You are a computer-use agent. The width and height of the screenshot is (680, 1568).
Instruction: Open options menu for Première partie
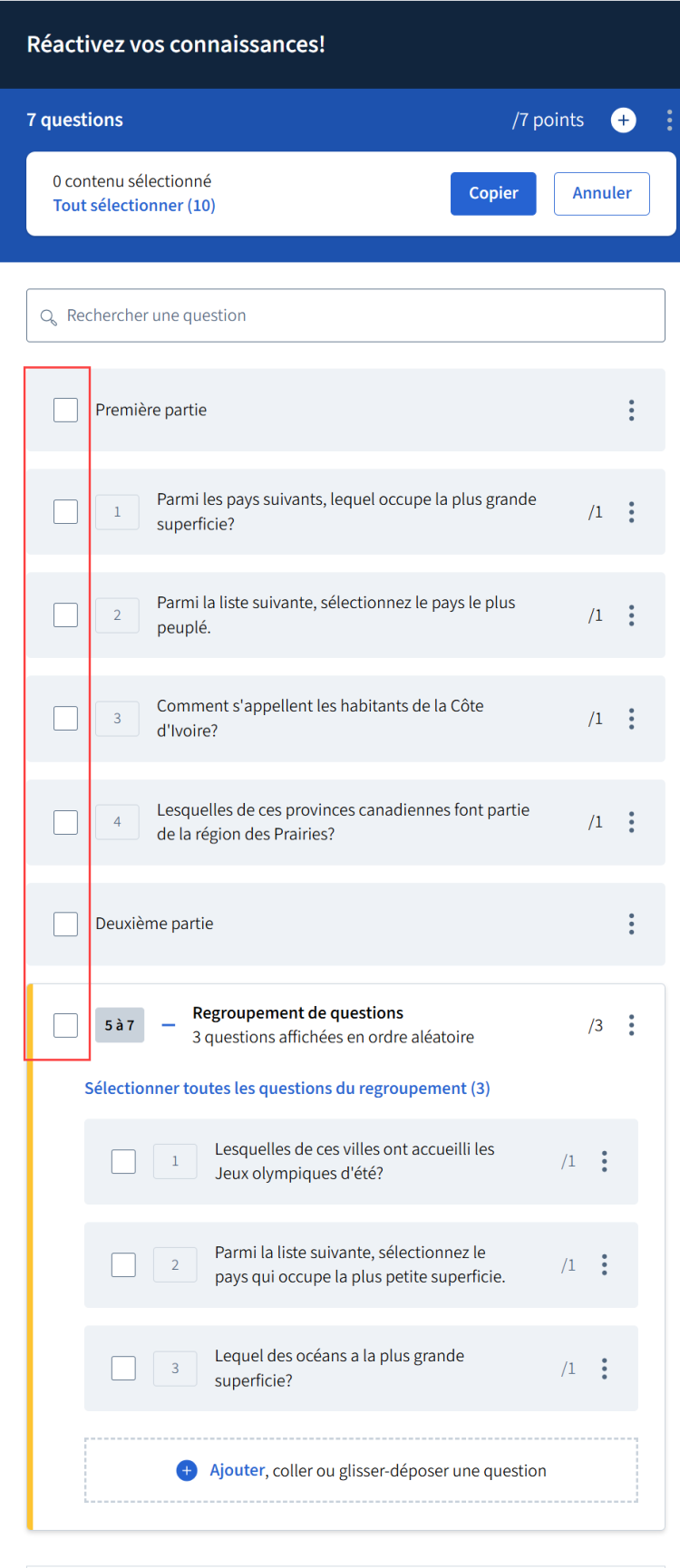click(632, 410)
